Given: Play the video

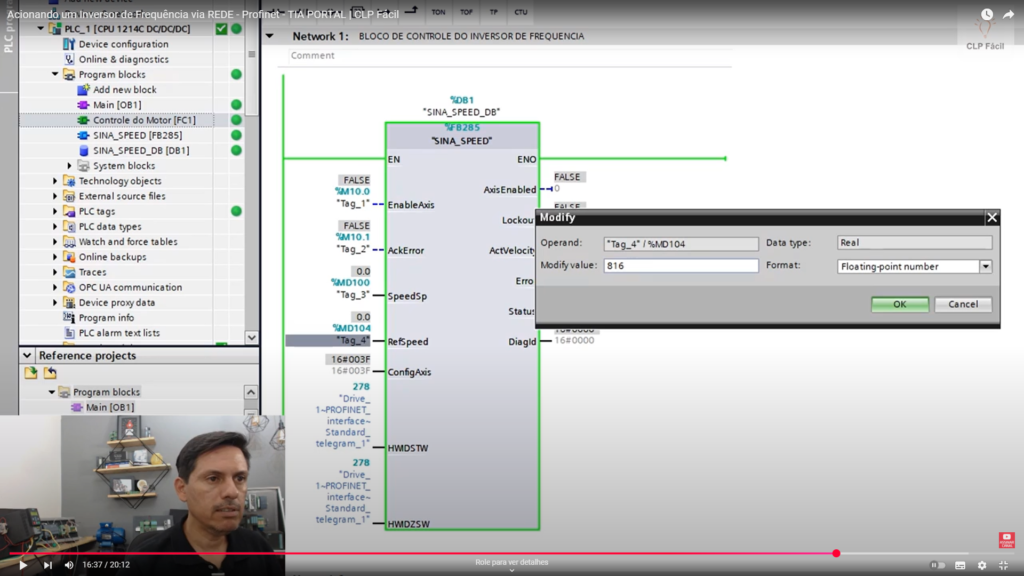Looking at the screenshot, I should click(23, 566).
